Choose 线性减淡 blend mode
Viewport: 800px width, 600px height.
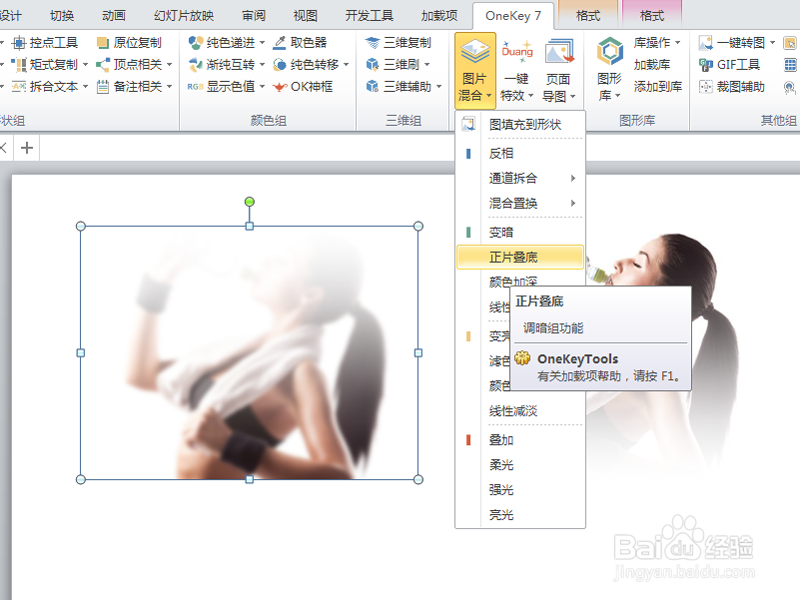520,411
